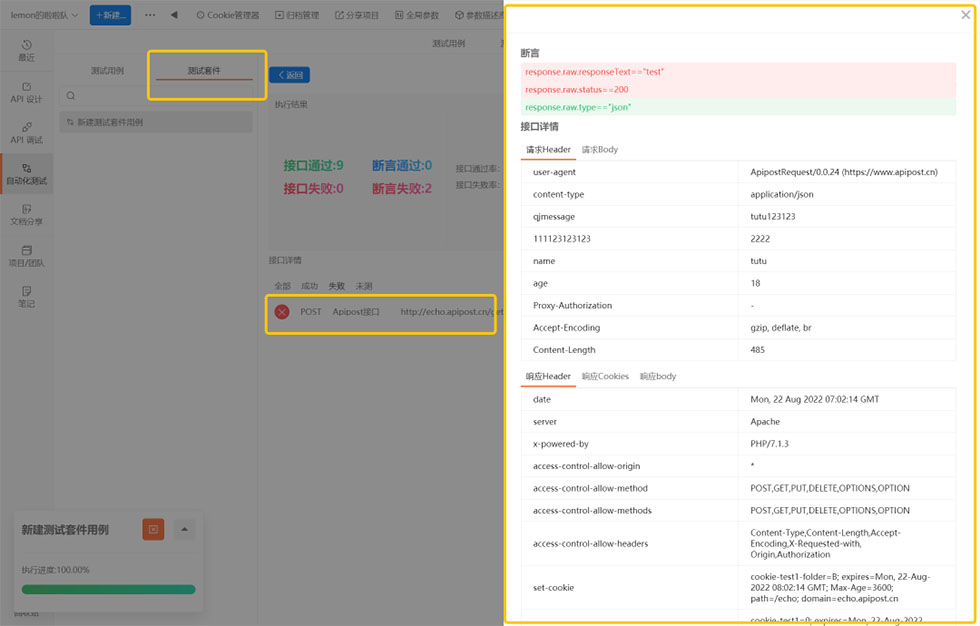The image size is (980, 626).
Task: Open the API 调试 sidebar section
Action: 26,133
